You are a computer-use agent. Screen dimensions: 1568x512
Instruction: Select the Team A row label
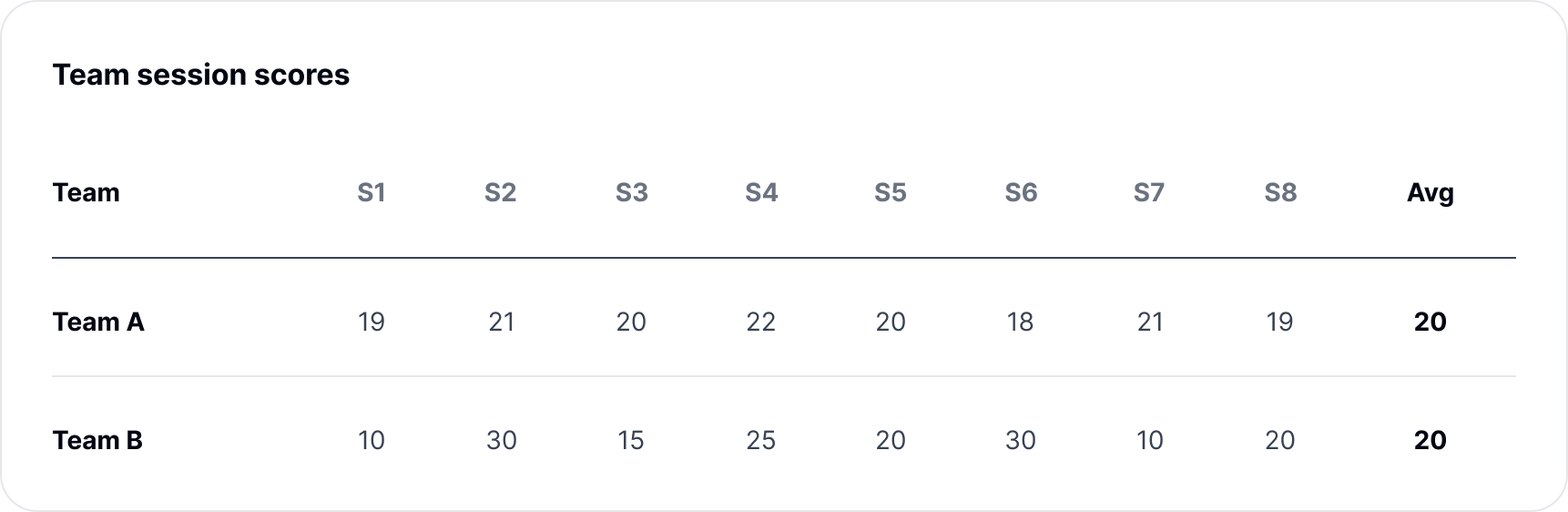click(98, 322)
